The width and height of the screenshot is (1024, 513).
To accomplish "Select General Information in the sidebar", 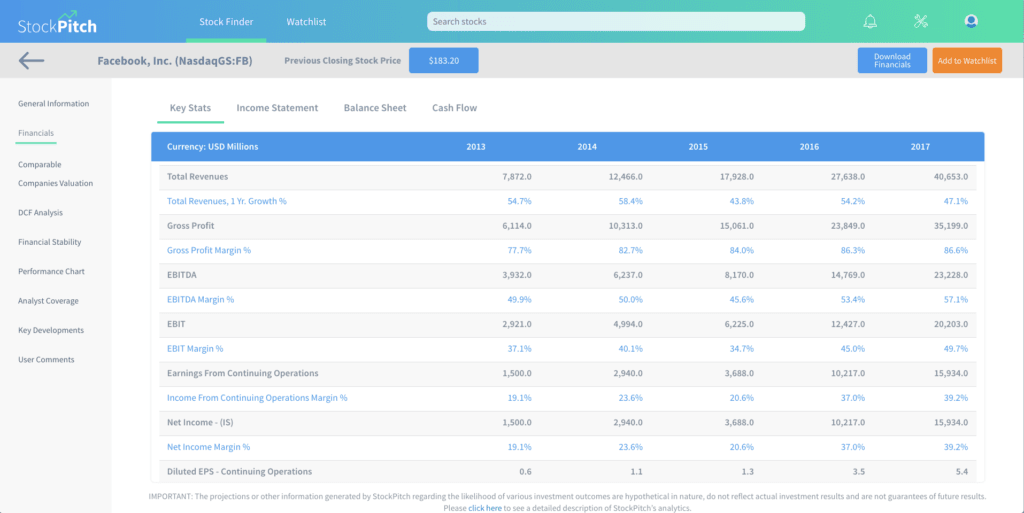I will [53, 104].
